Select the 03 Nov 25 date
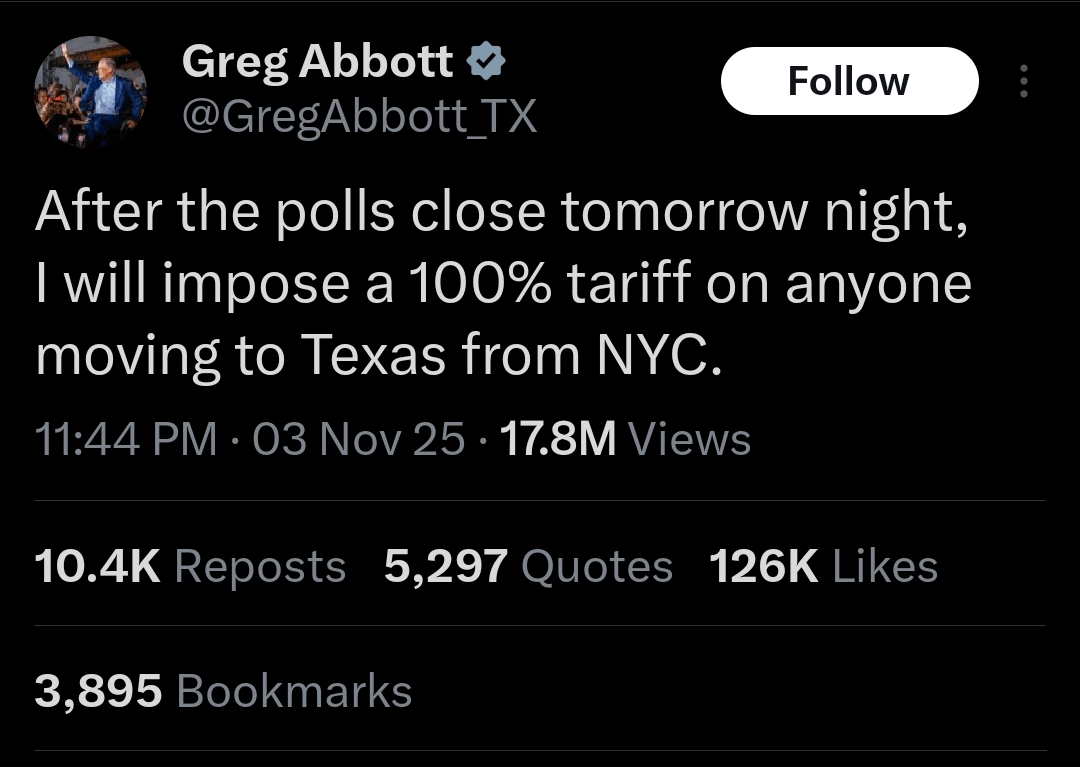Image resolution: width=1080 pixels, height=767 pixels. tap(358, 439)
